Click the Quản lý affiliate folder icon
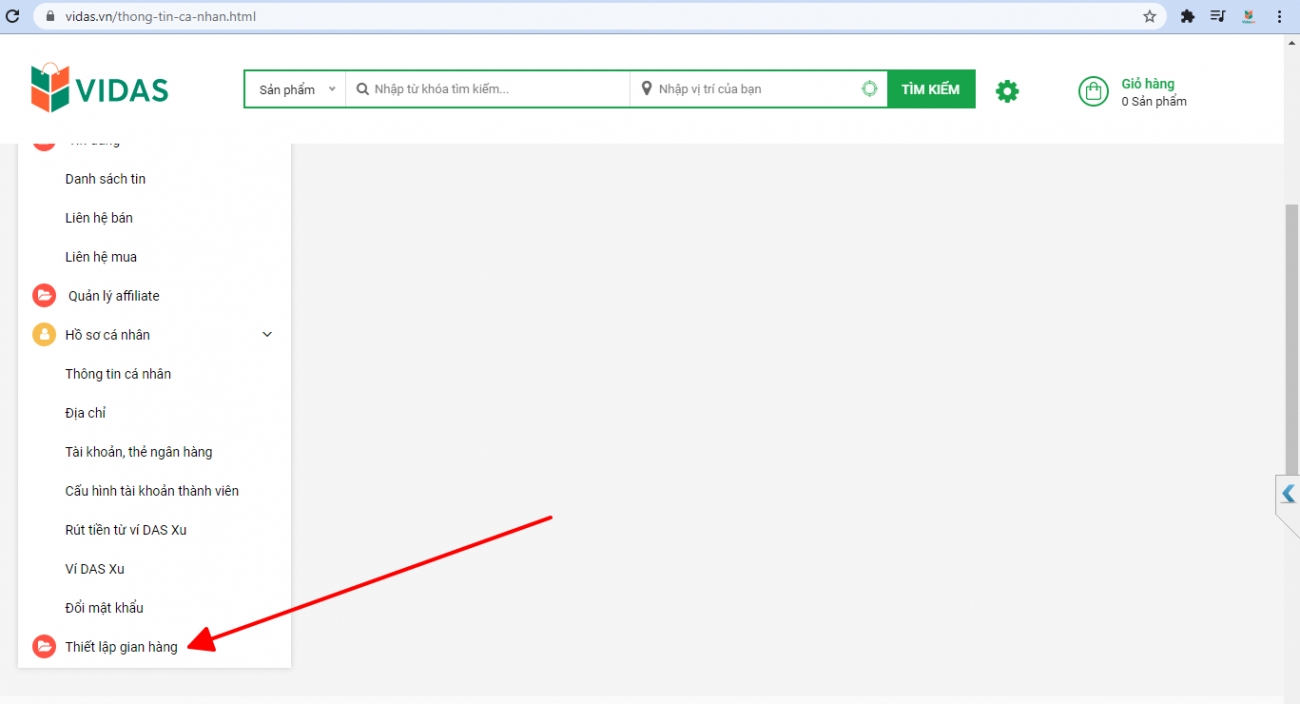1300x704 pixels. pos(44,296)
